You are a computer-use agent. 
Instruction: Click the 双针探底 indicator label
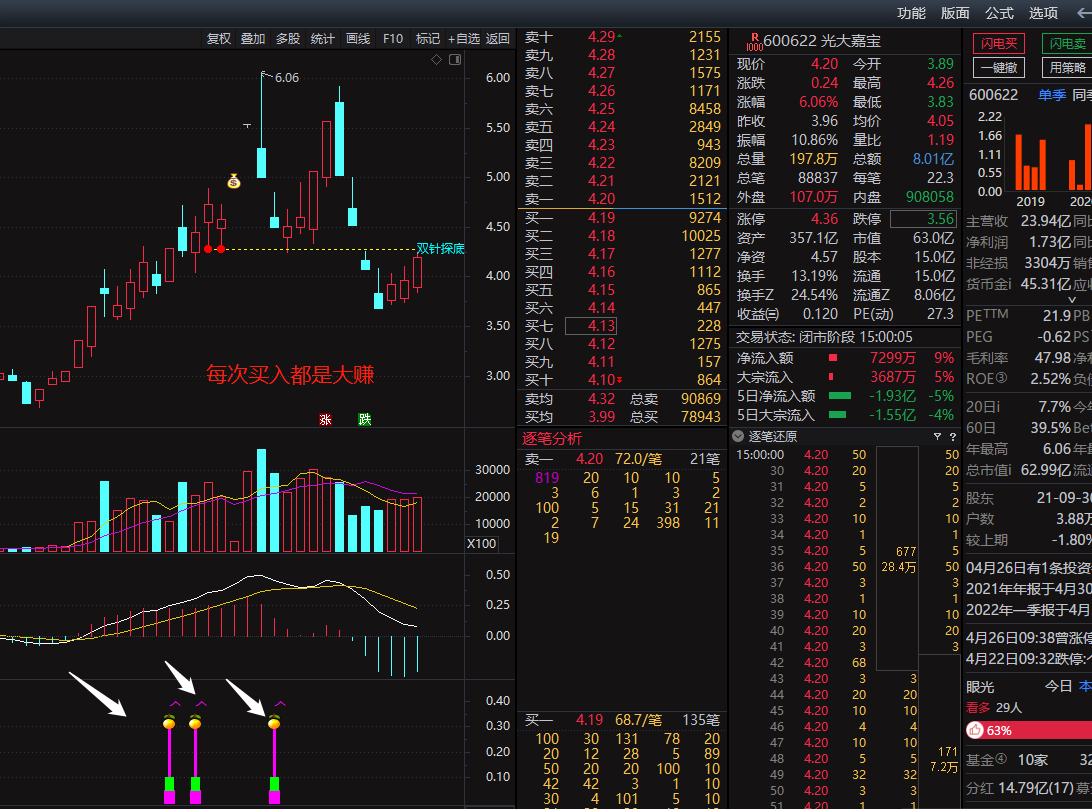(440, 249)
